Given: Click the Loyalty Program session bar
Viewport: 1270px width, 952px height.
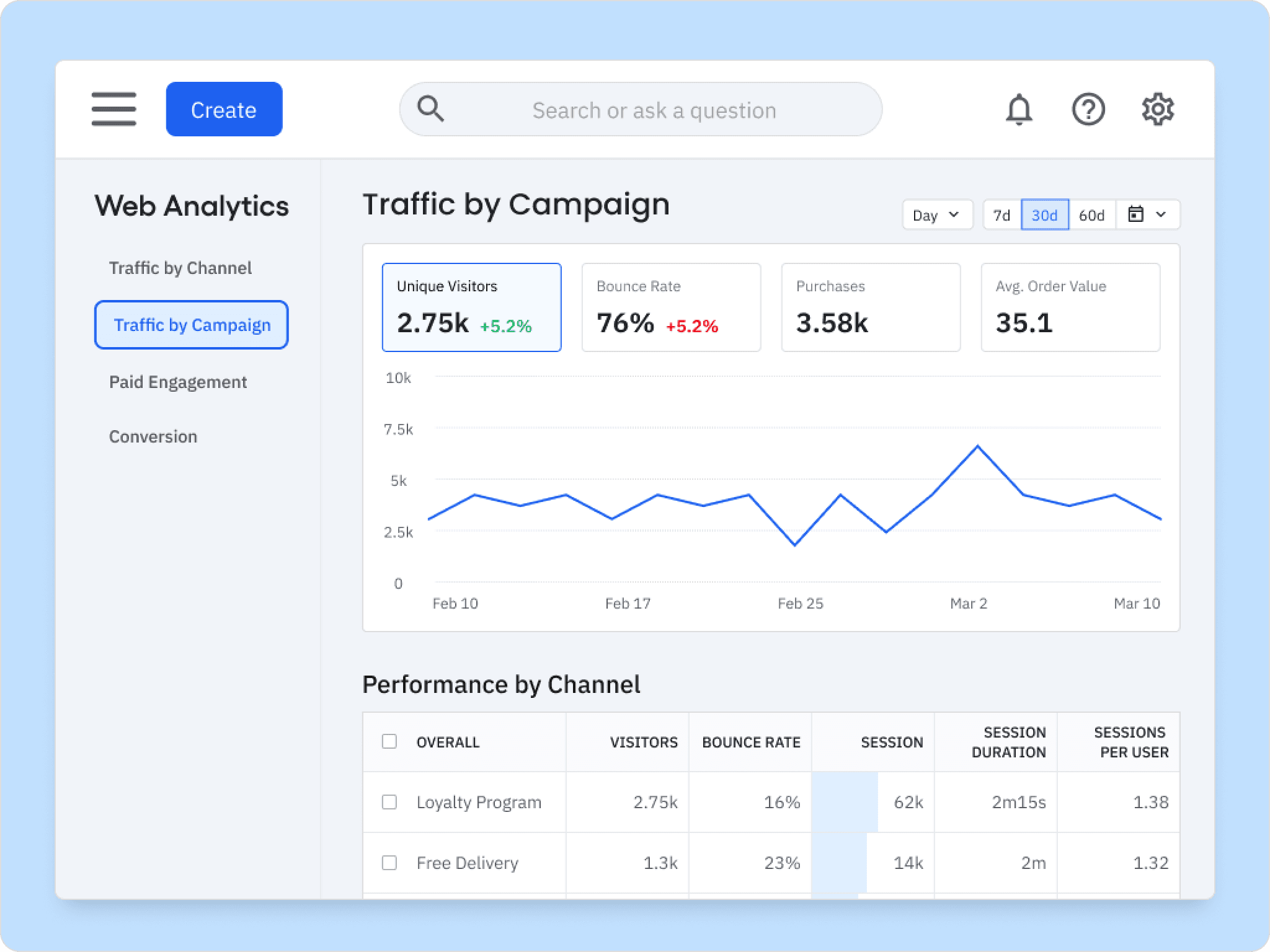Looking at the screenshot, I should point(845,802).
